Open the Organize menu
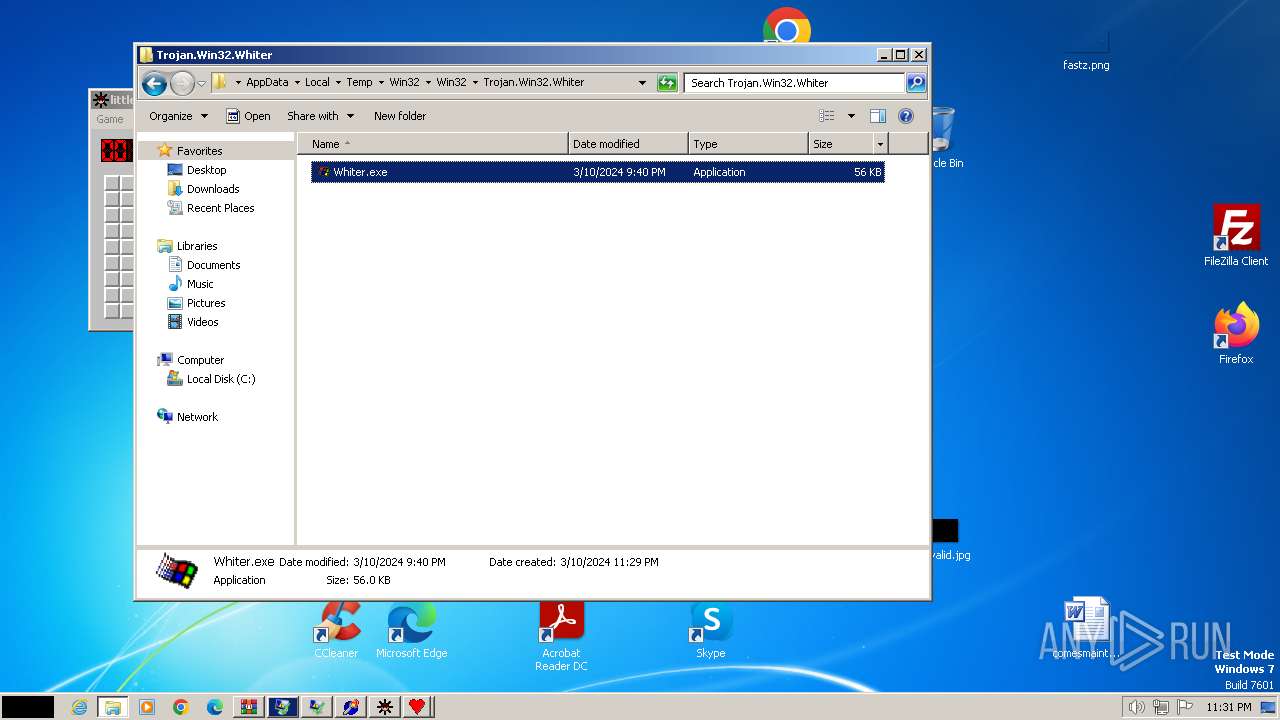 click(178, 116)
